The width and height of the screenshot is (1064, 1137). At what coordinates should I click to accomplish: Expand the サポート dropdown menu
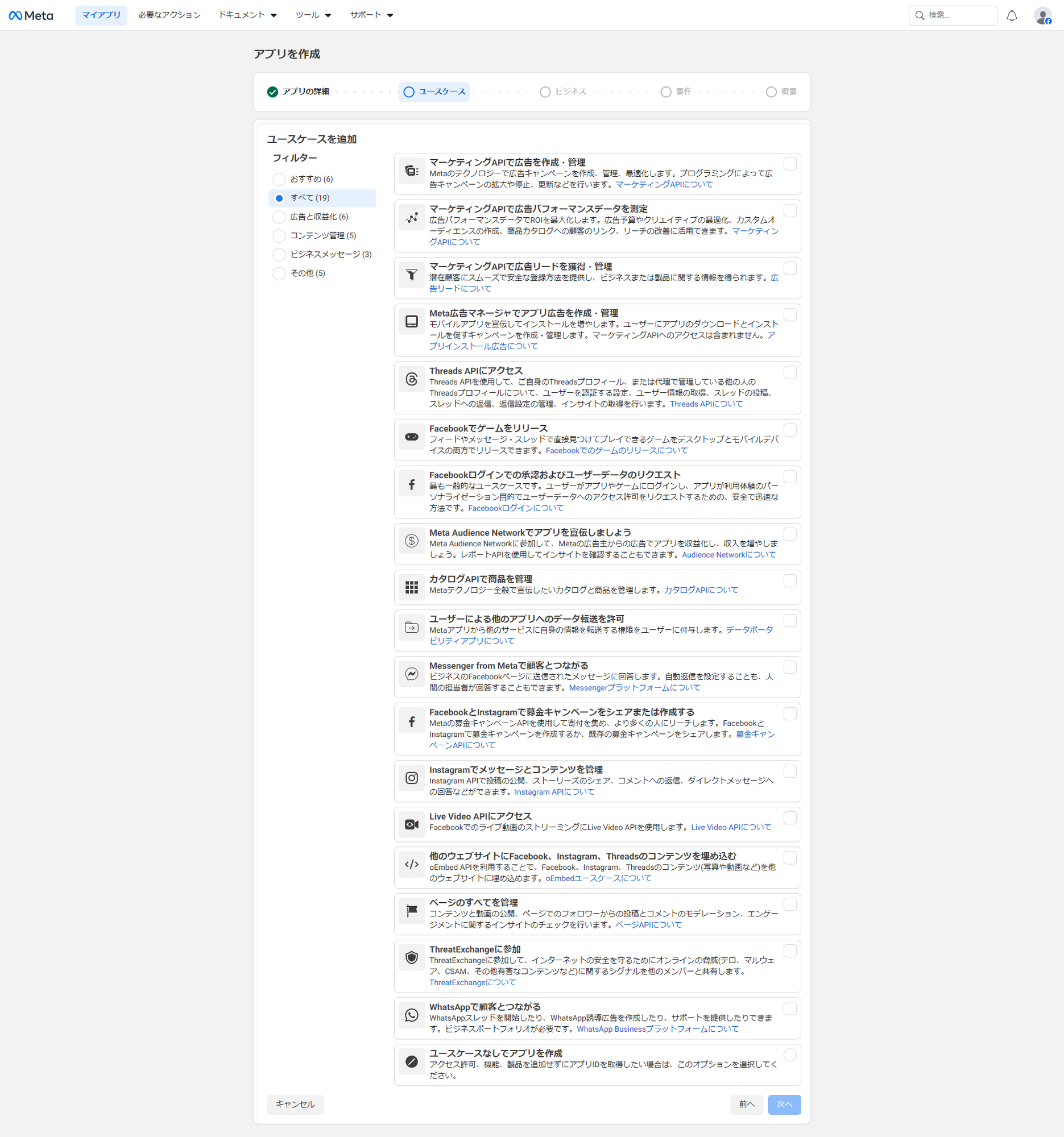(371, 15)
